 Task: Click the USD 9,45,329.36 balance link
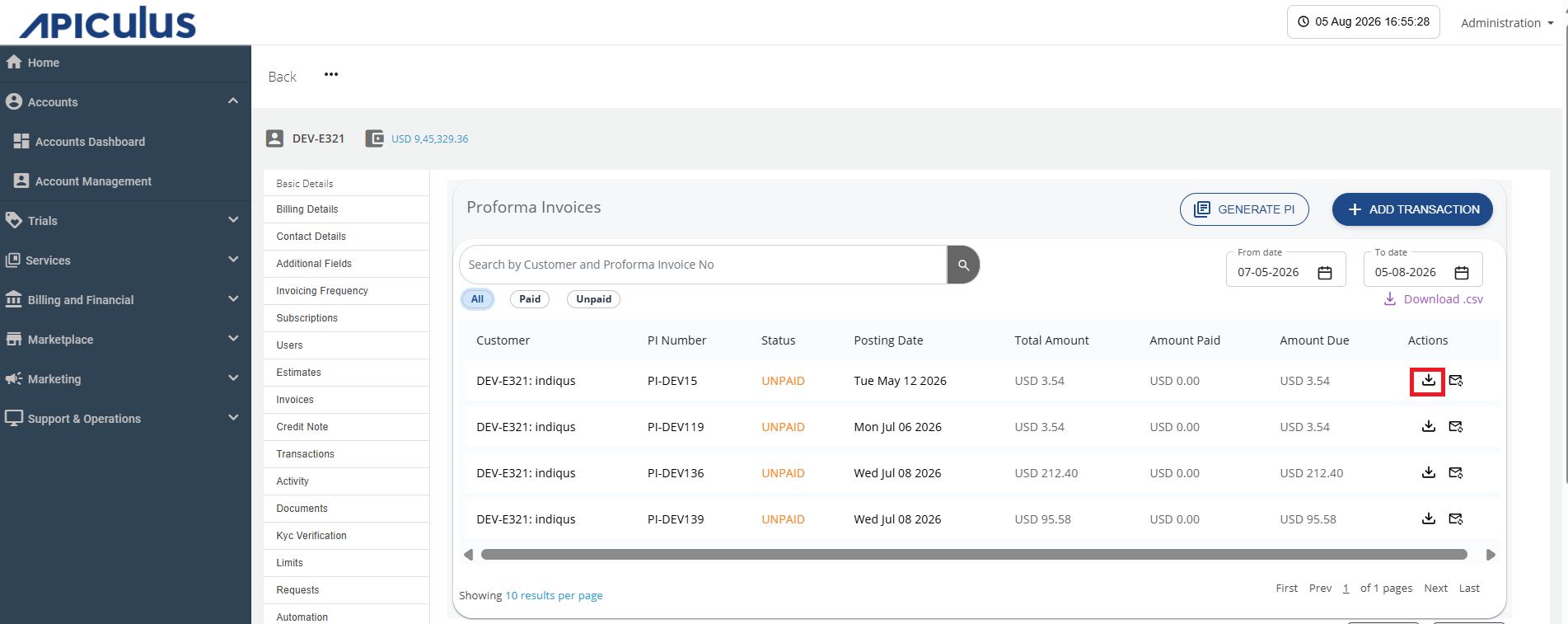coord(429,139)
